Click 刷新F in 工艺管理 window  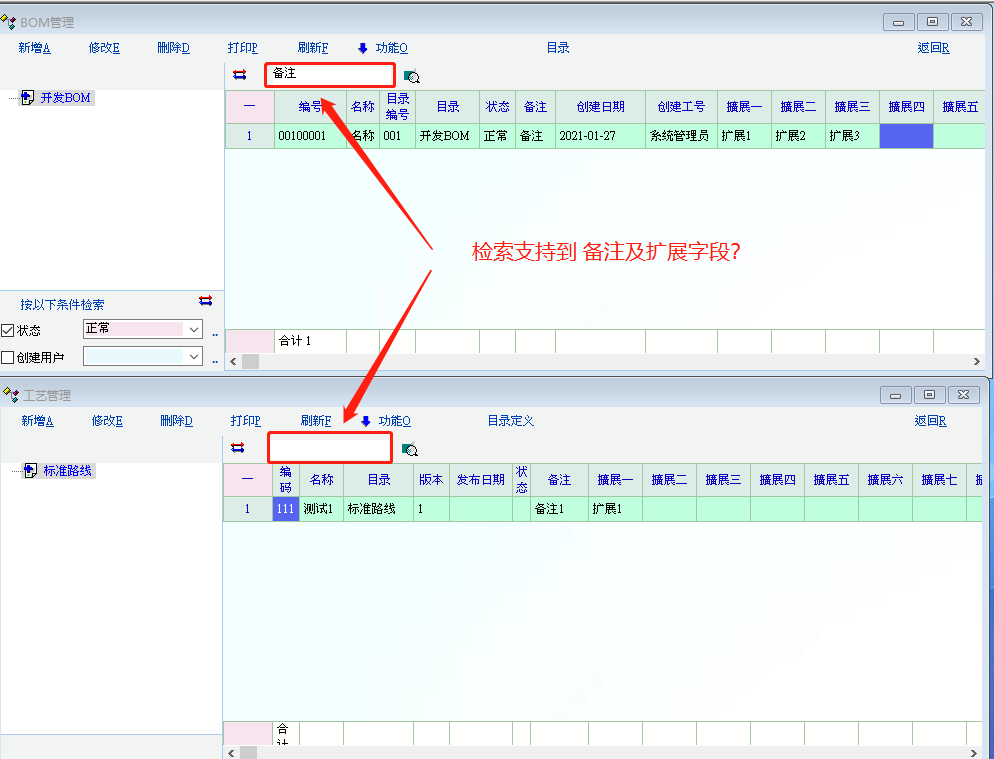[x=315, y=421]
